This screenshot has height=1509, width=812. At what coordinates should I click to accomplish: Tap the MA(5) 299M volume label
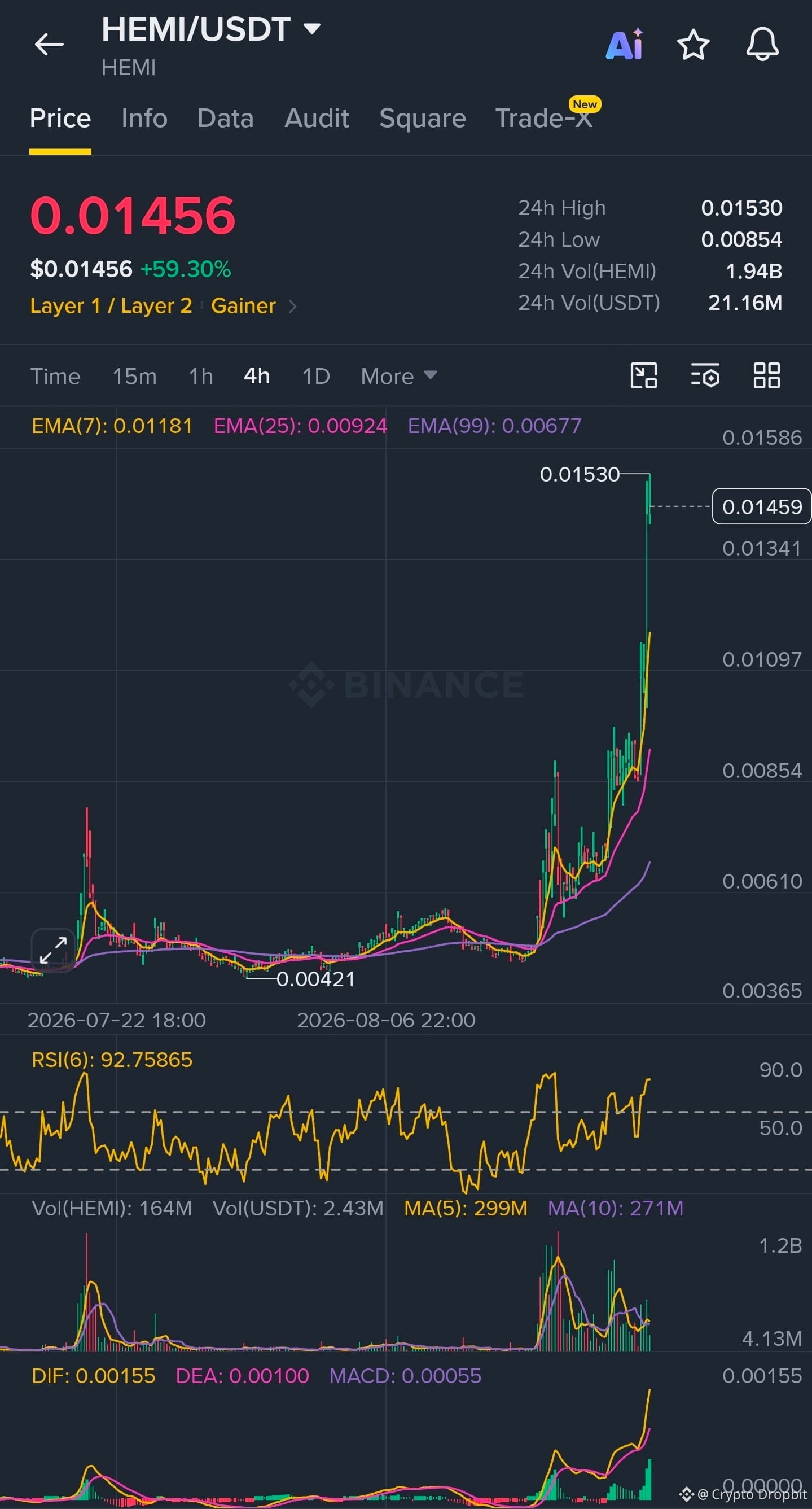[x=466, y=1208]
